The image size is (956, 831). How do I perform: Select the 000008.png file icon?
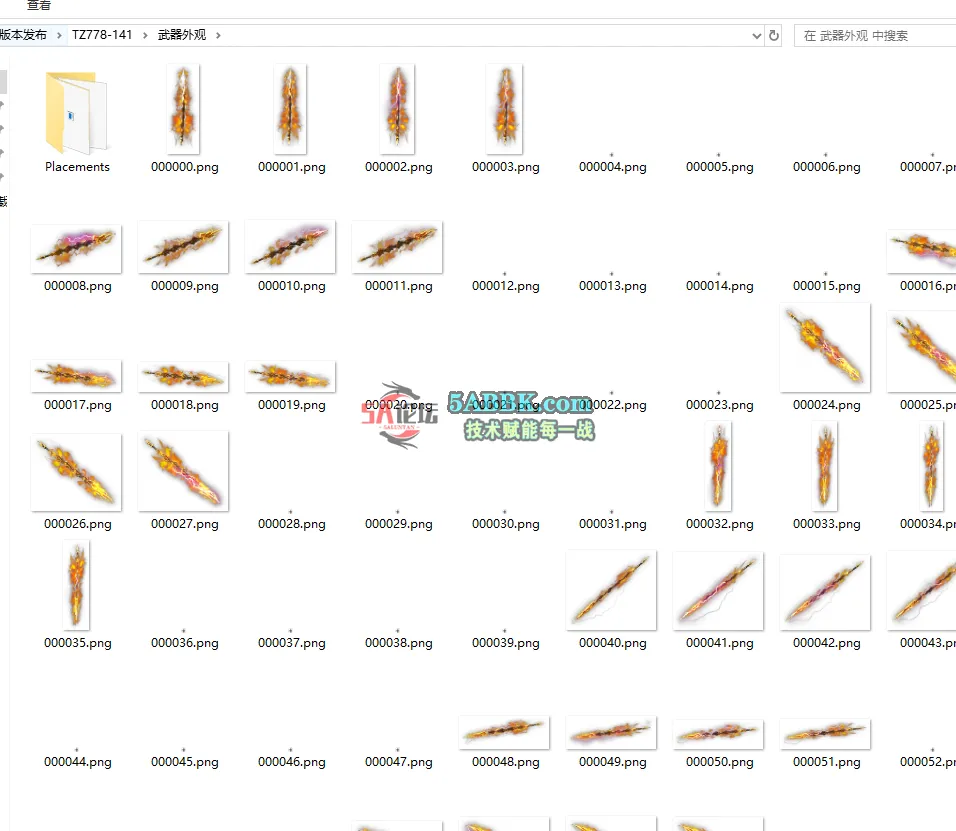tap(76, 248)
